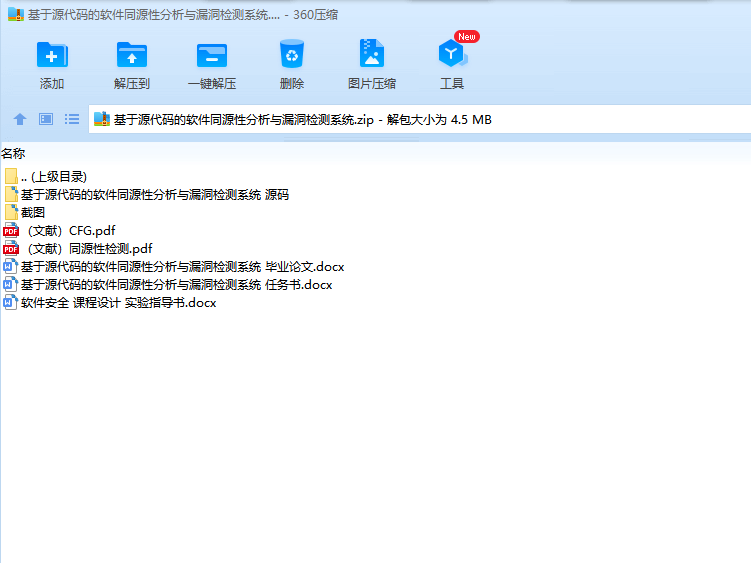Viewport: 751px width, 563px height.
Task: Switch to the thumbnail view icon
Action: pyautogui.click(x=46, y=119)
